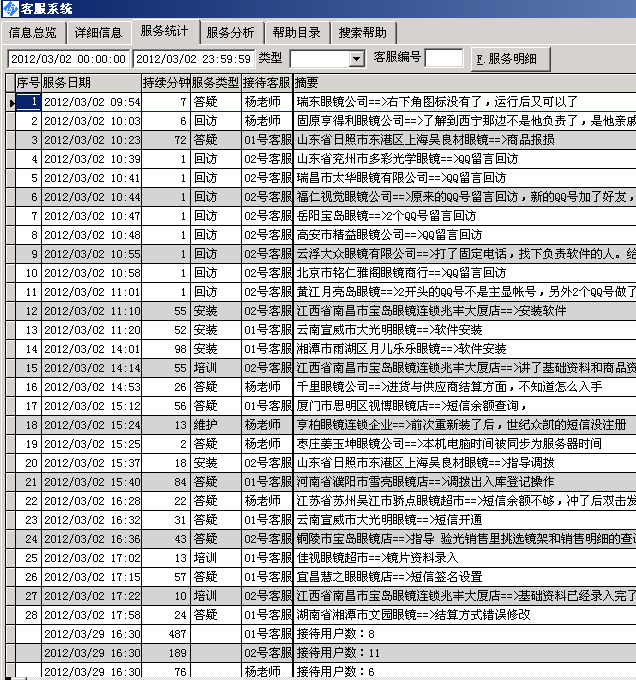Open the 信息总览 tab
This screenshot has width=636, height=680.
[33, 33]
